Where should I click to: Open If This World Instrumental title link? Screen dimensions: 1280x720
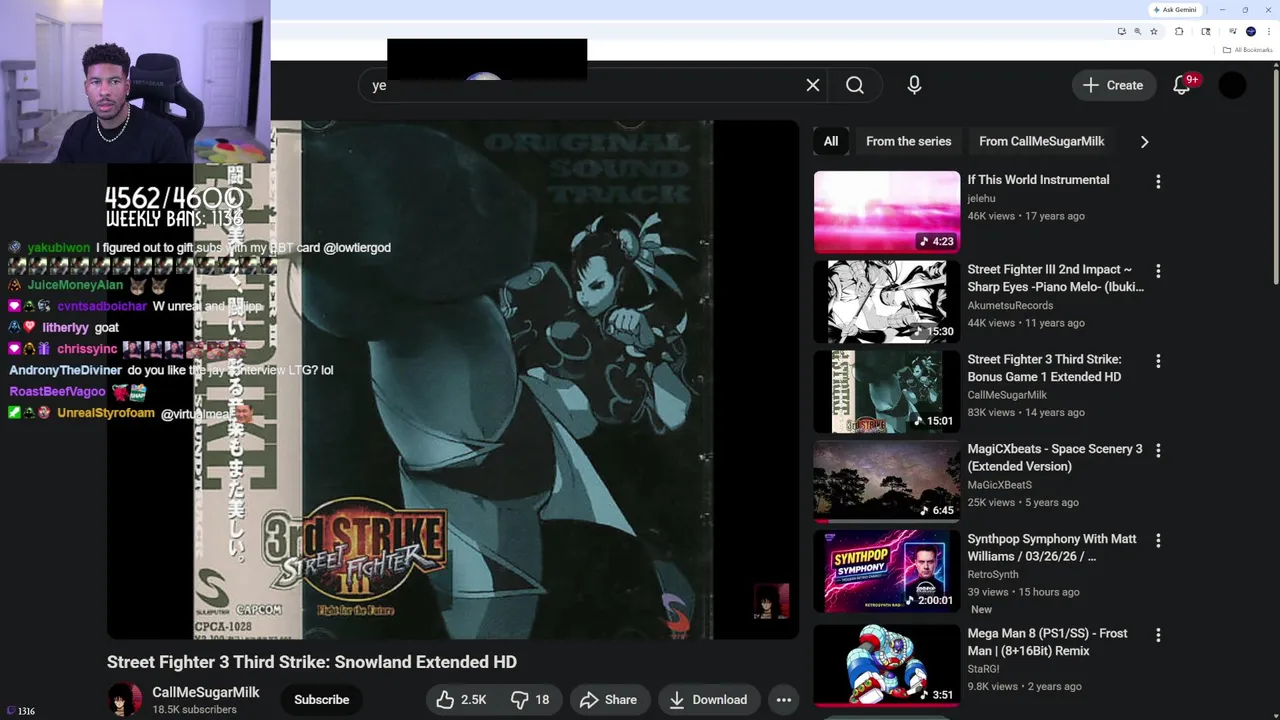click(x=1038, y=180)
